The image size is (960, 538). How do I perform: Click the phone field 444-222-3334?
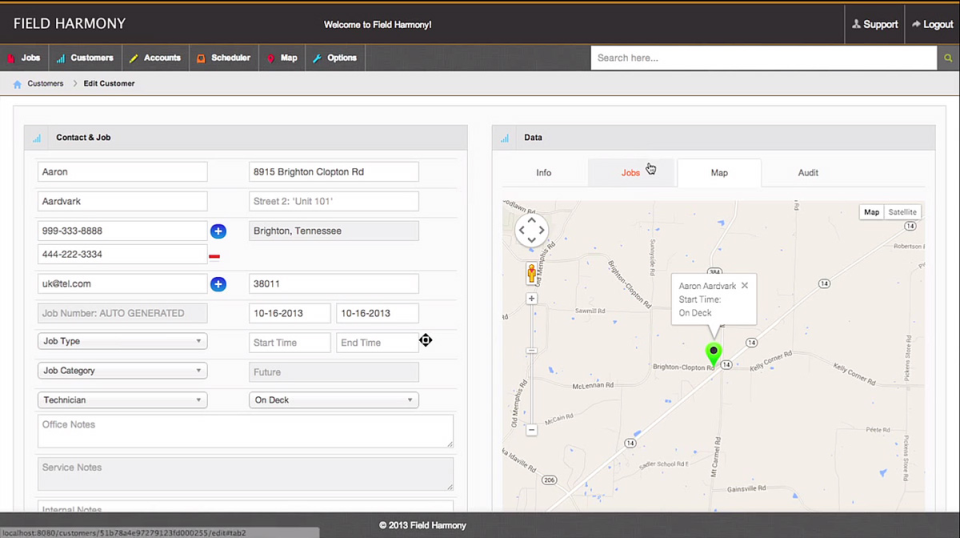(122, 254)
